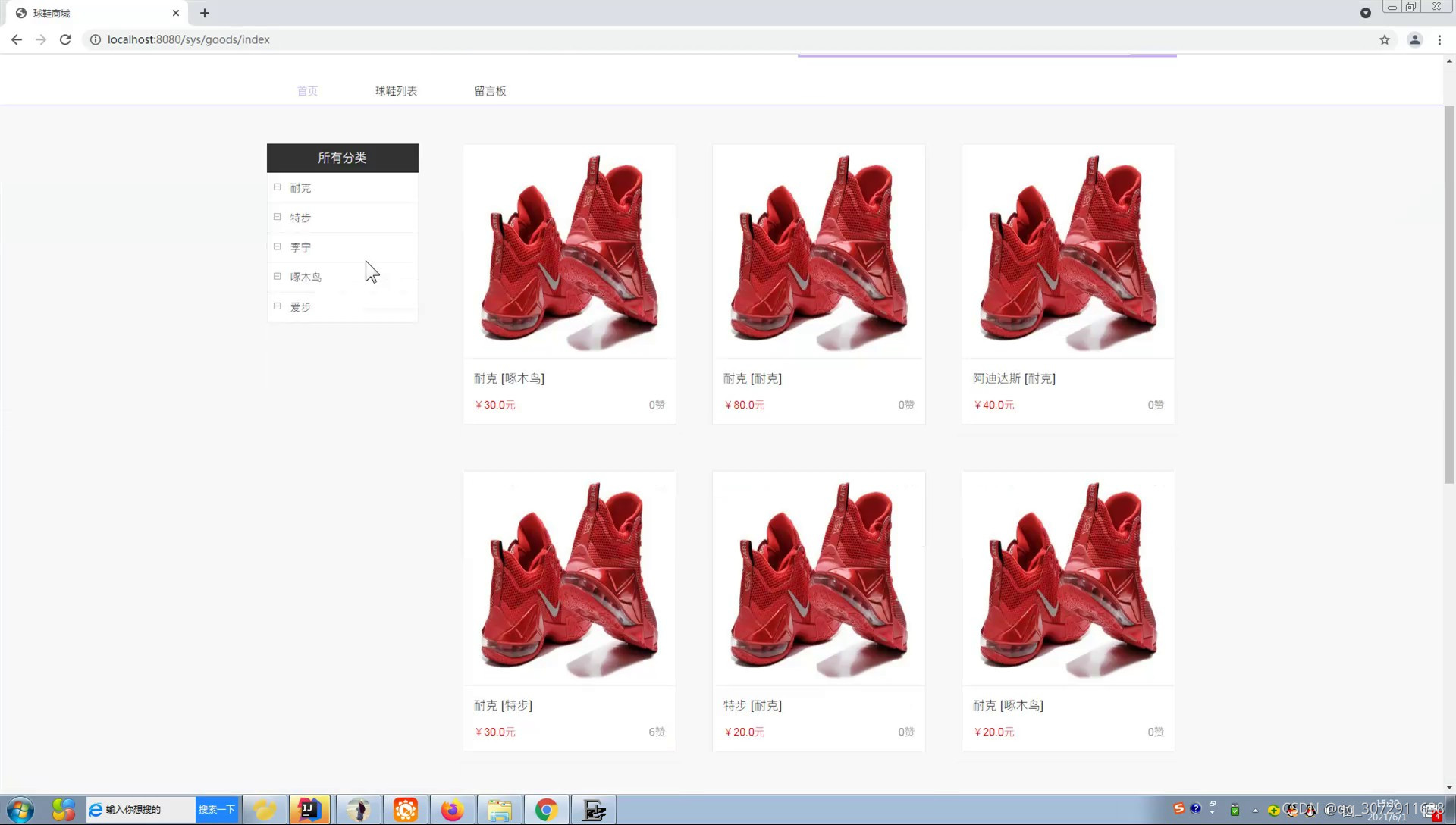Open the browser profile avatar menu
Viewport: 1456px width, 825px height.
point(1415,39)
